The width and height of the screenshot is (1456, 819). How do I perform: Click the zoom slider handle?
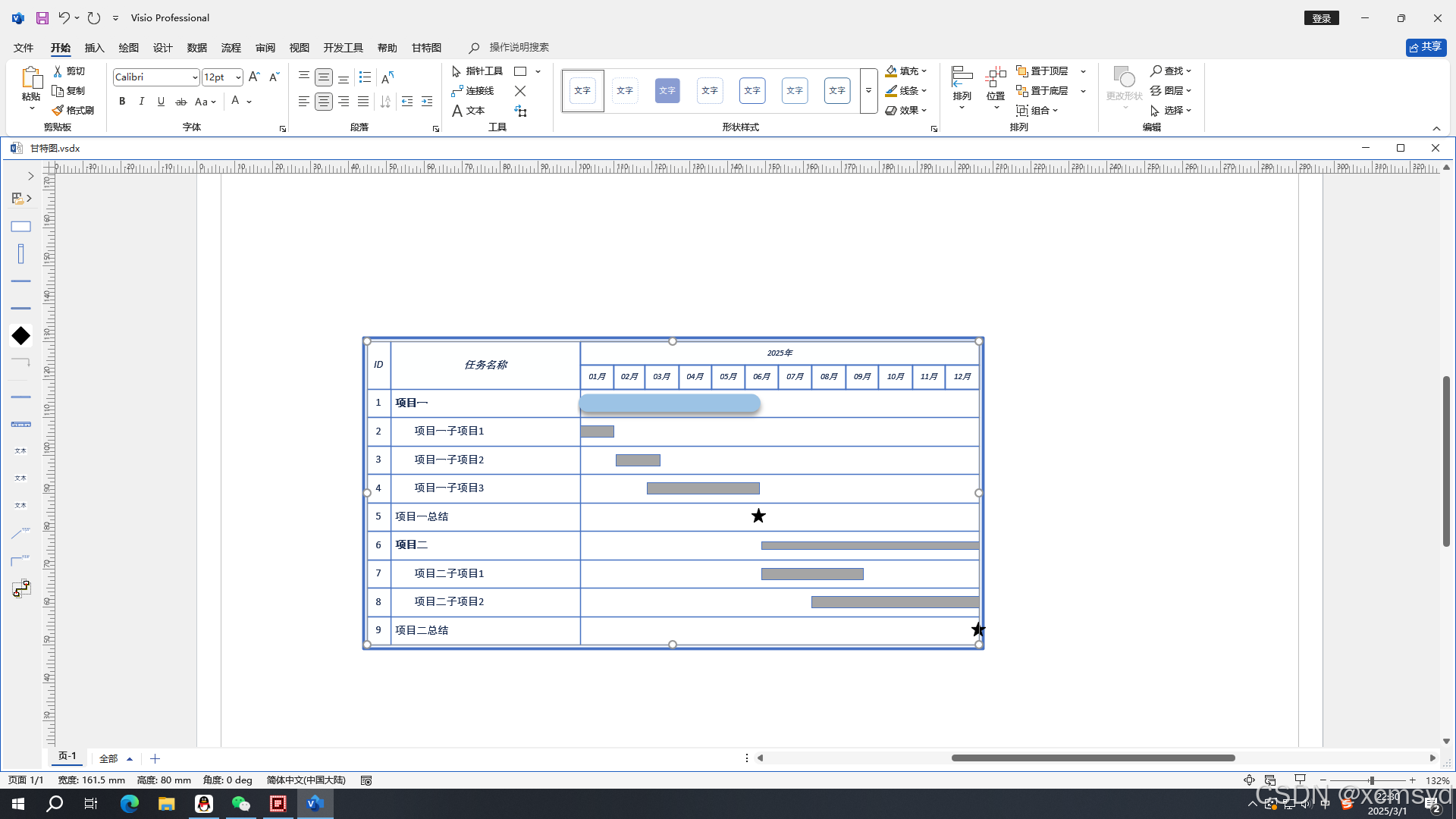click(x=1371, y=780)
